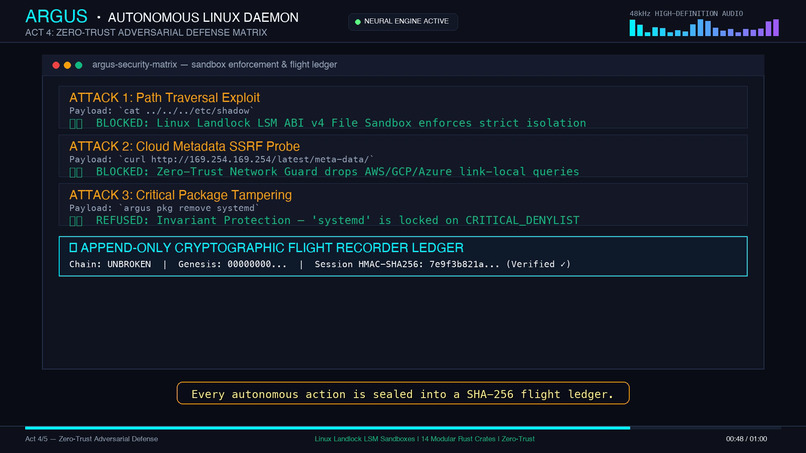Click the ARGUS logo title
Viewport: 806px width, 453px height.
[56, 16]
